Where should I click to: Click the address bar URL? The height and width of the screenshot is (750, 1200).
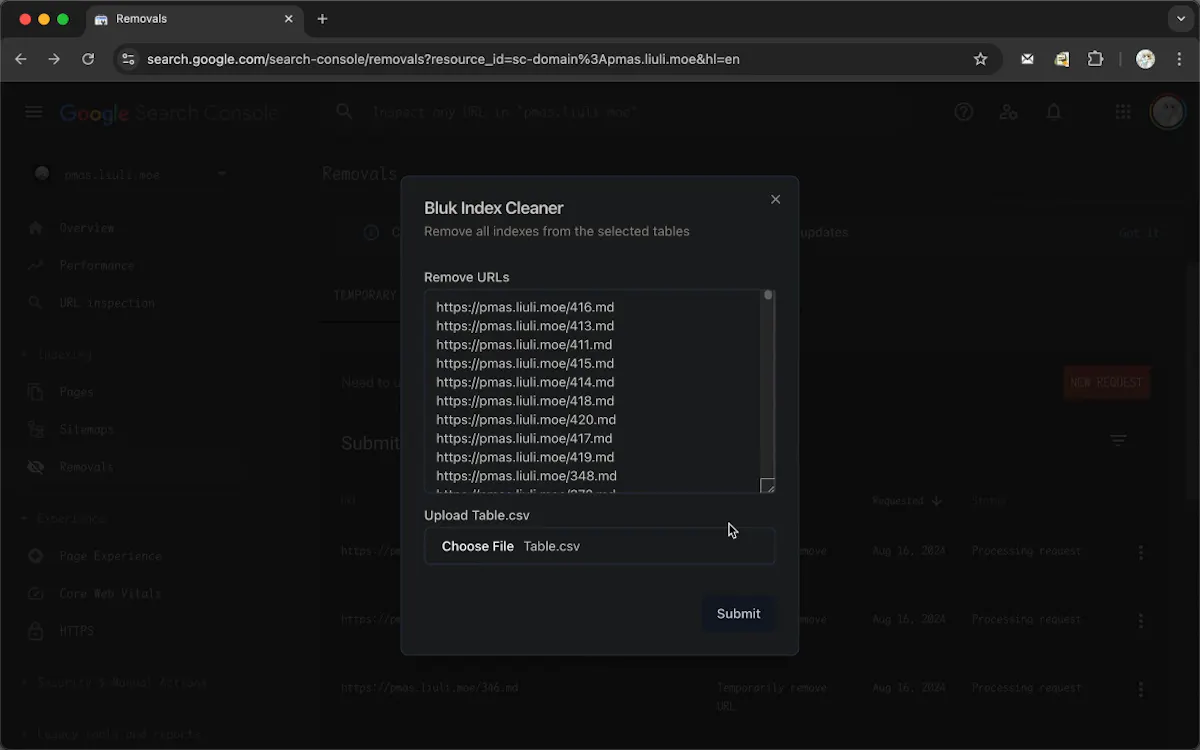[443, 59]
